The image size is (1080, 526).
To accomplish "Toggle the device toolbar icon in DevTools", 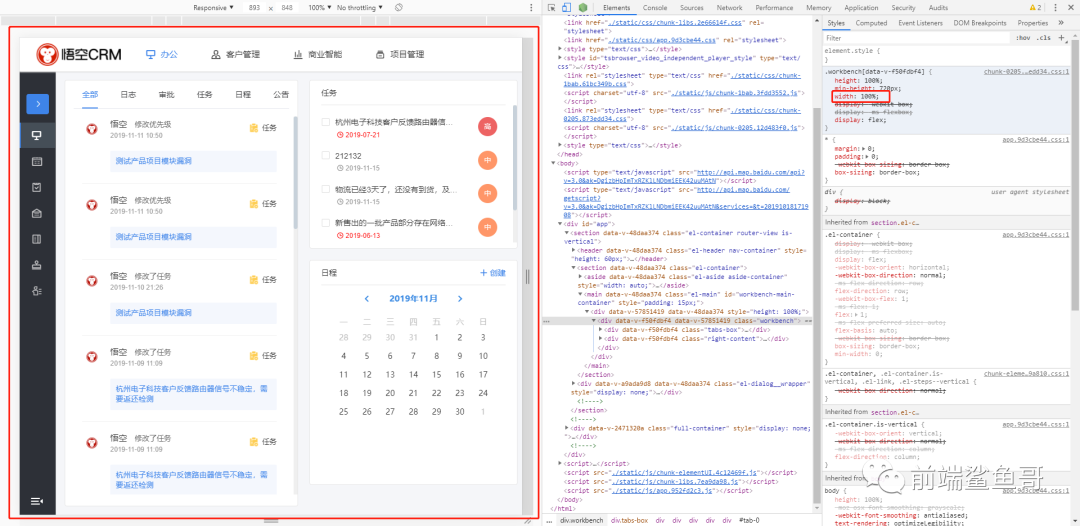I will click(568, 7).
